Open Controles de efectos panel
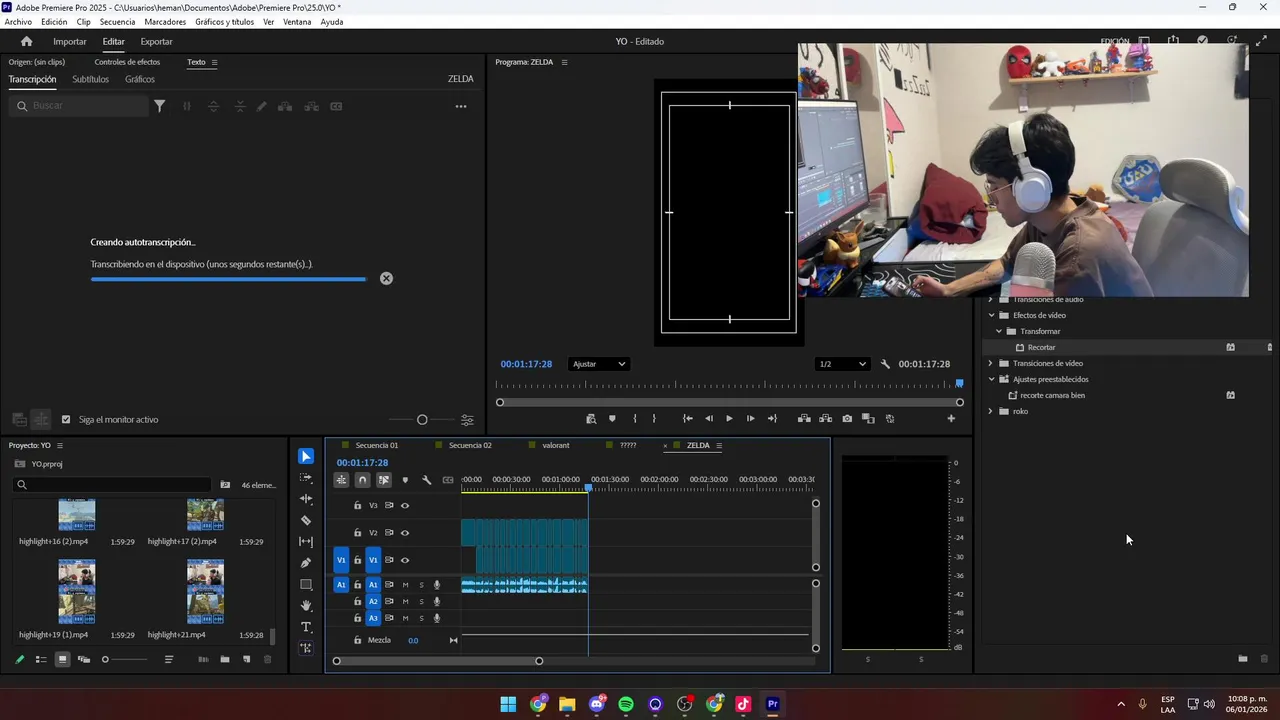The height and width of the screenshot is (720, 1280). pyautogui.click(x=127, y=62)
